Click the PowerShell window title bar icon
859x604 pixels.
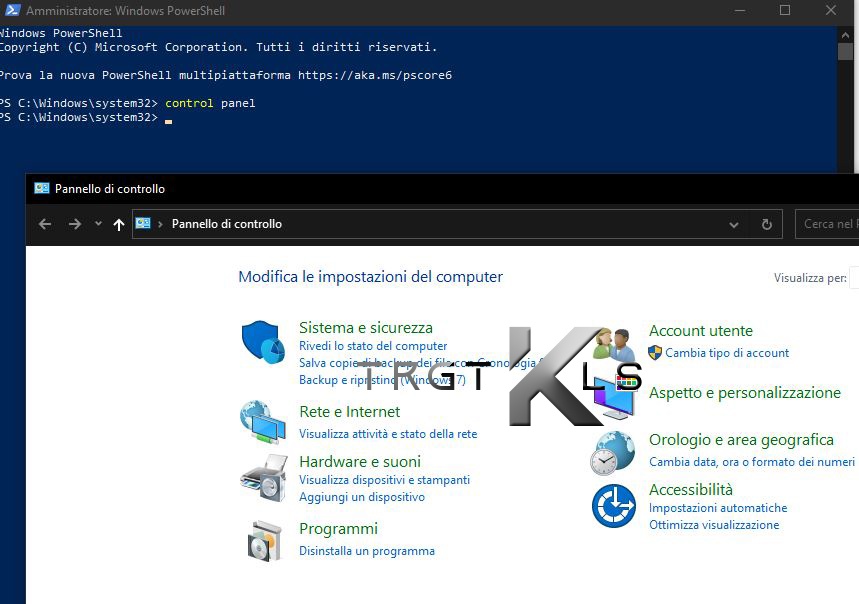[11, 11]
